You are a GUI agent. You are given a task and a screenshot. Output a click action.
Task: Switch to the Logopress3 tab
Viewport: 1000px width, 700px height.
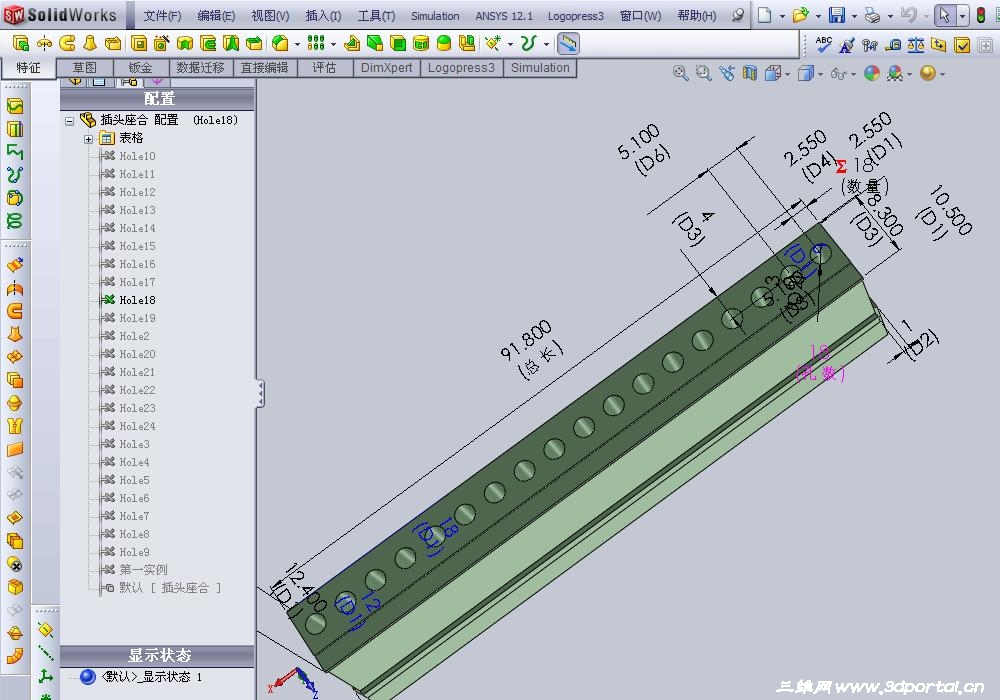click(461, 68)
